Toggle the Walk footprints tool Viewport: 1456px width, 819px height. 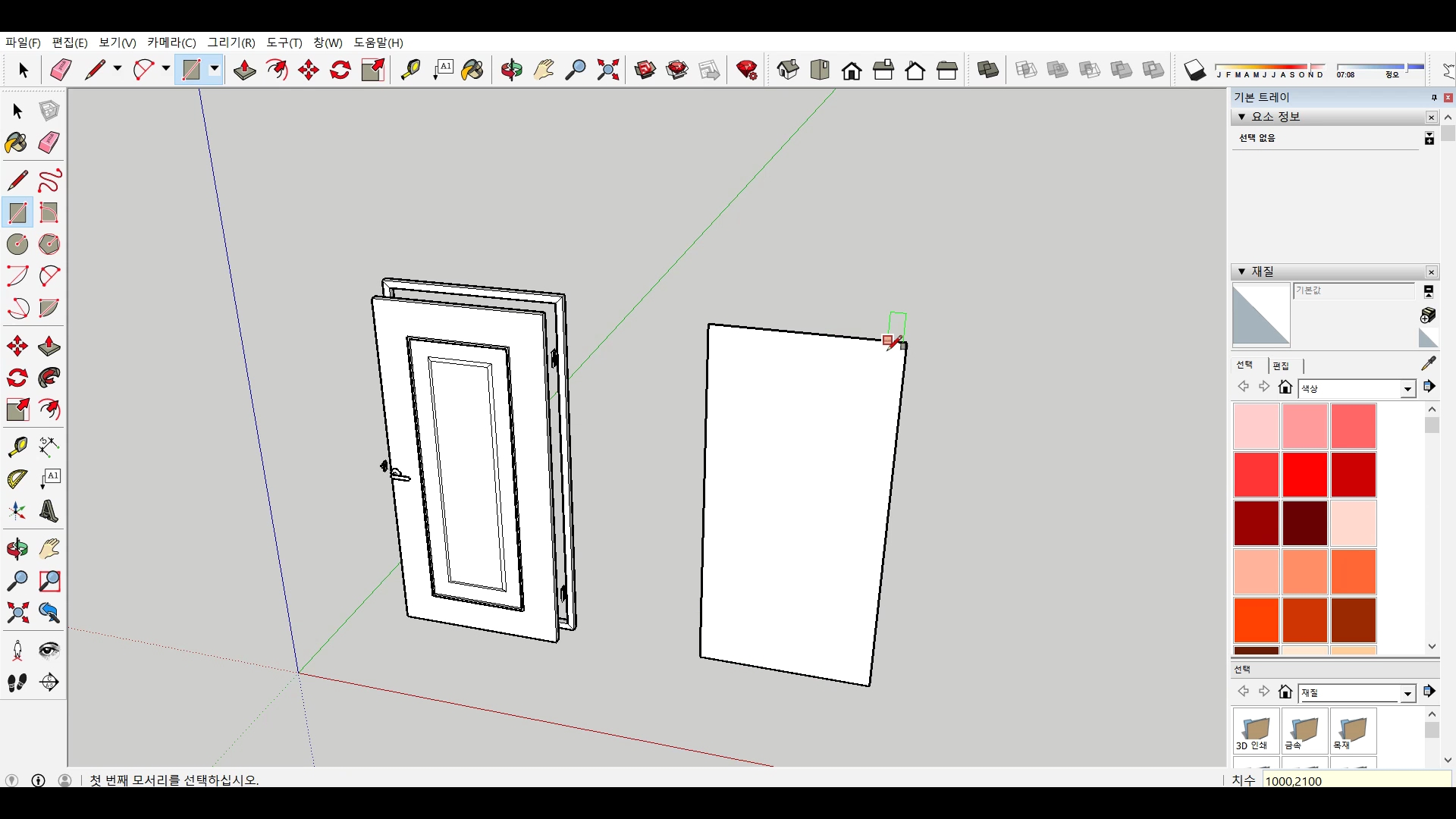click(x=17, y=682)
